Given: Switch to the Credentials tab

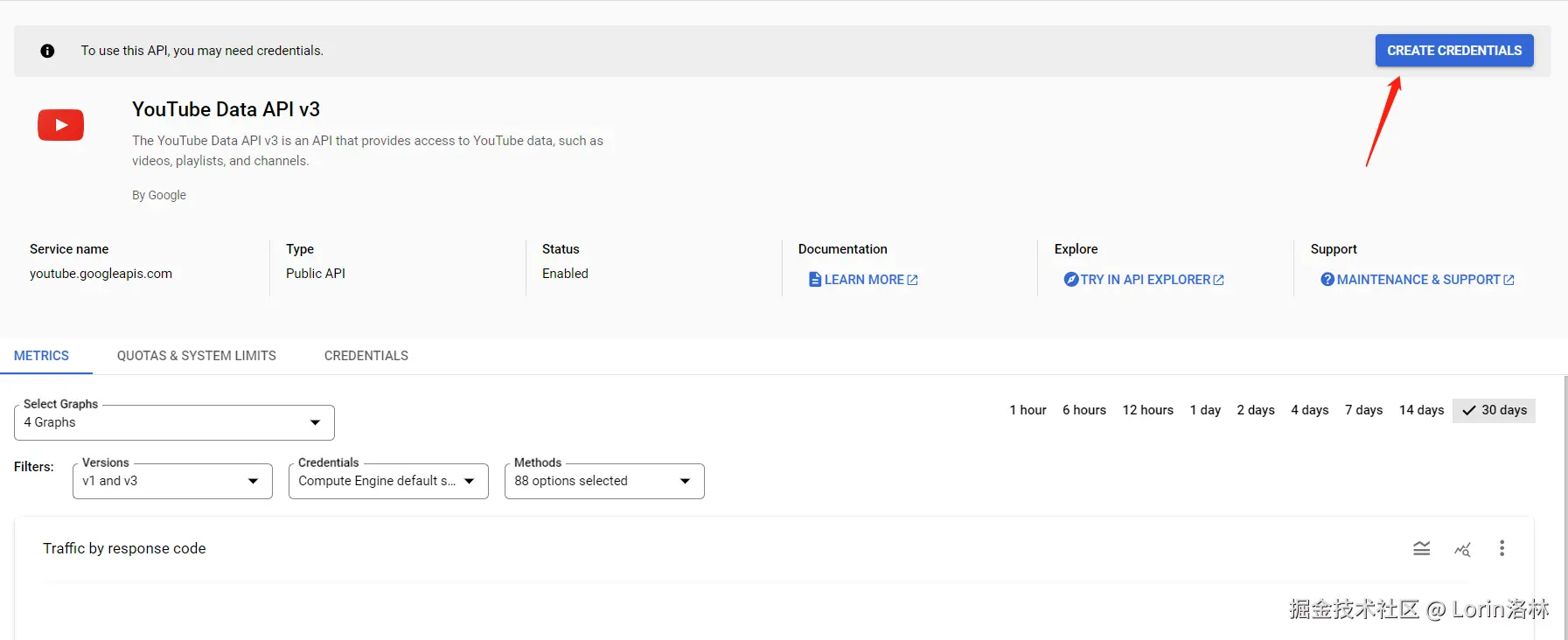Looking at the screenshot, I should coord(366,356).
